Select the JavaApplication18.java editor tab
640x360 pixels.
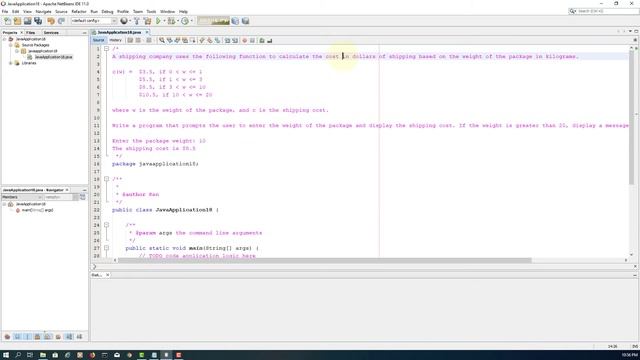[119, 32]
